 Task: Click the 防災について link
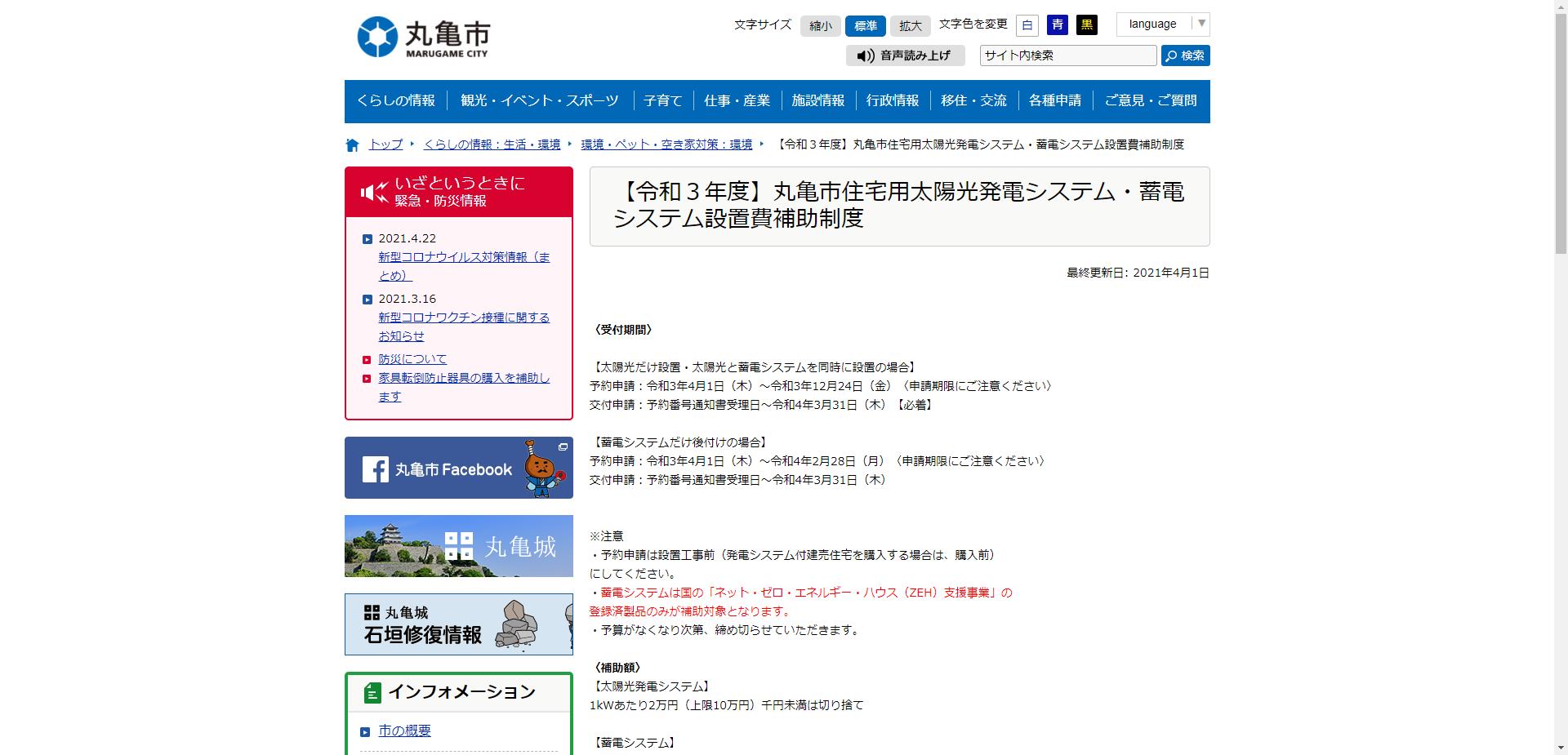pyautogui.click(x=412, y=358)
